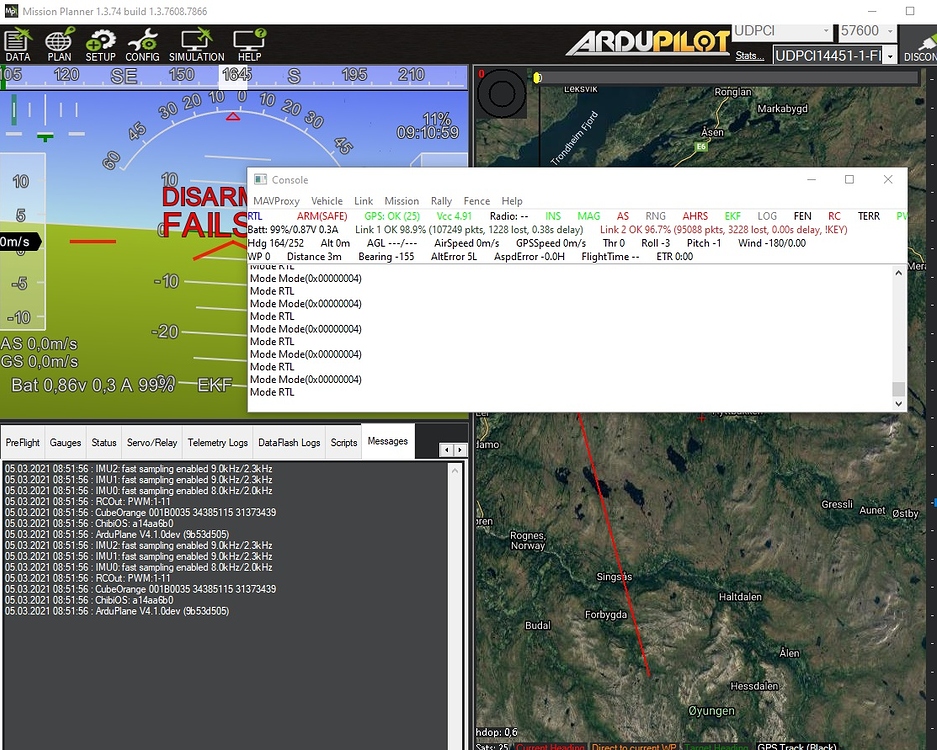
Task: Click the DISCONNECT plug icon
Action: (923, 45)
